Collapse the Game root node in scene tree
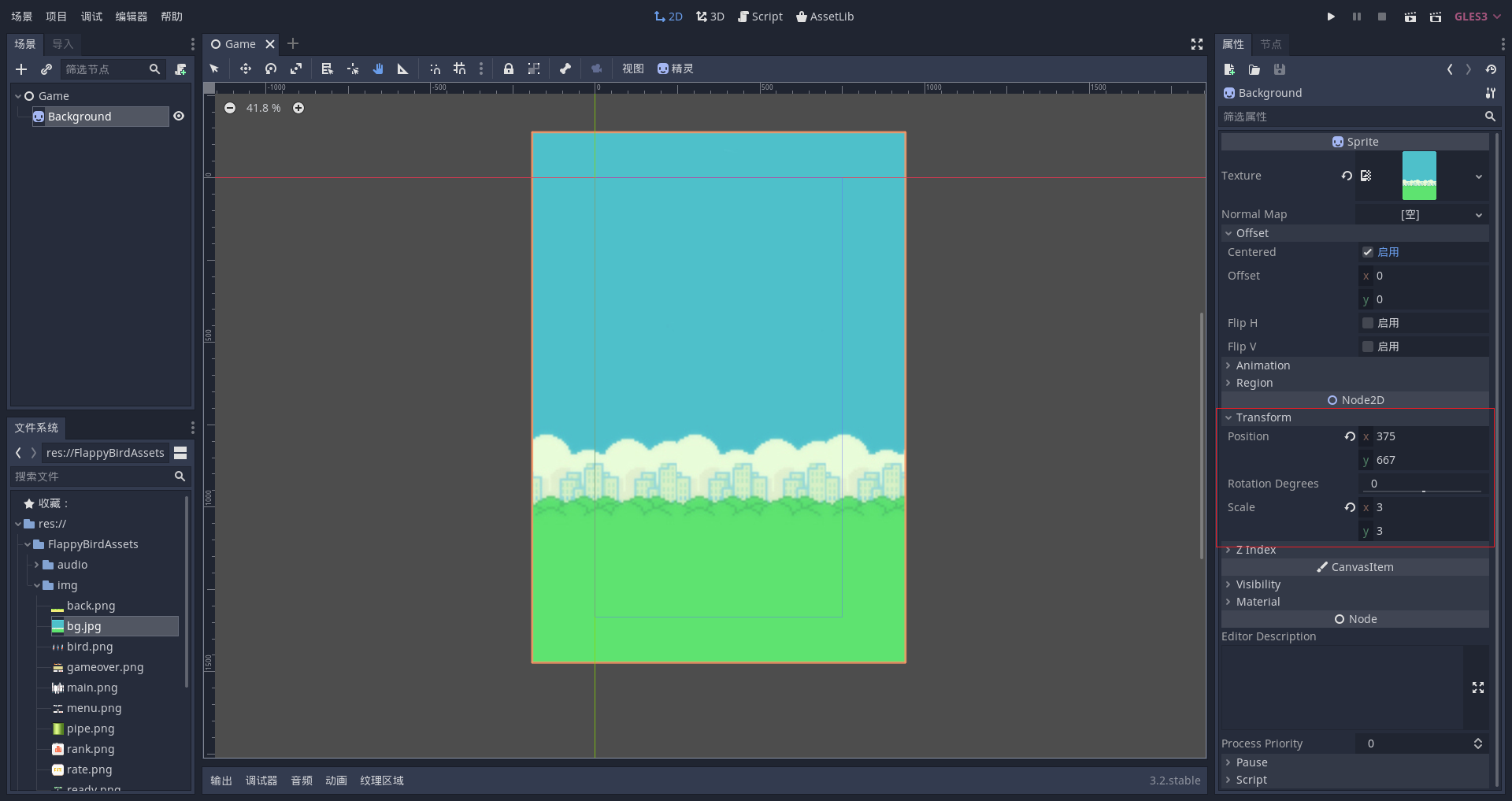Image resolution: width=1512 pixels, height=801 pixels. 18,96
